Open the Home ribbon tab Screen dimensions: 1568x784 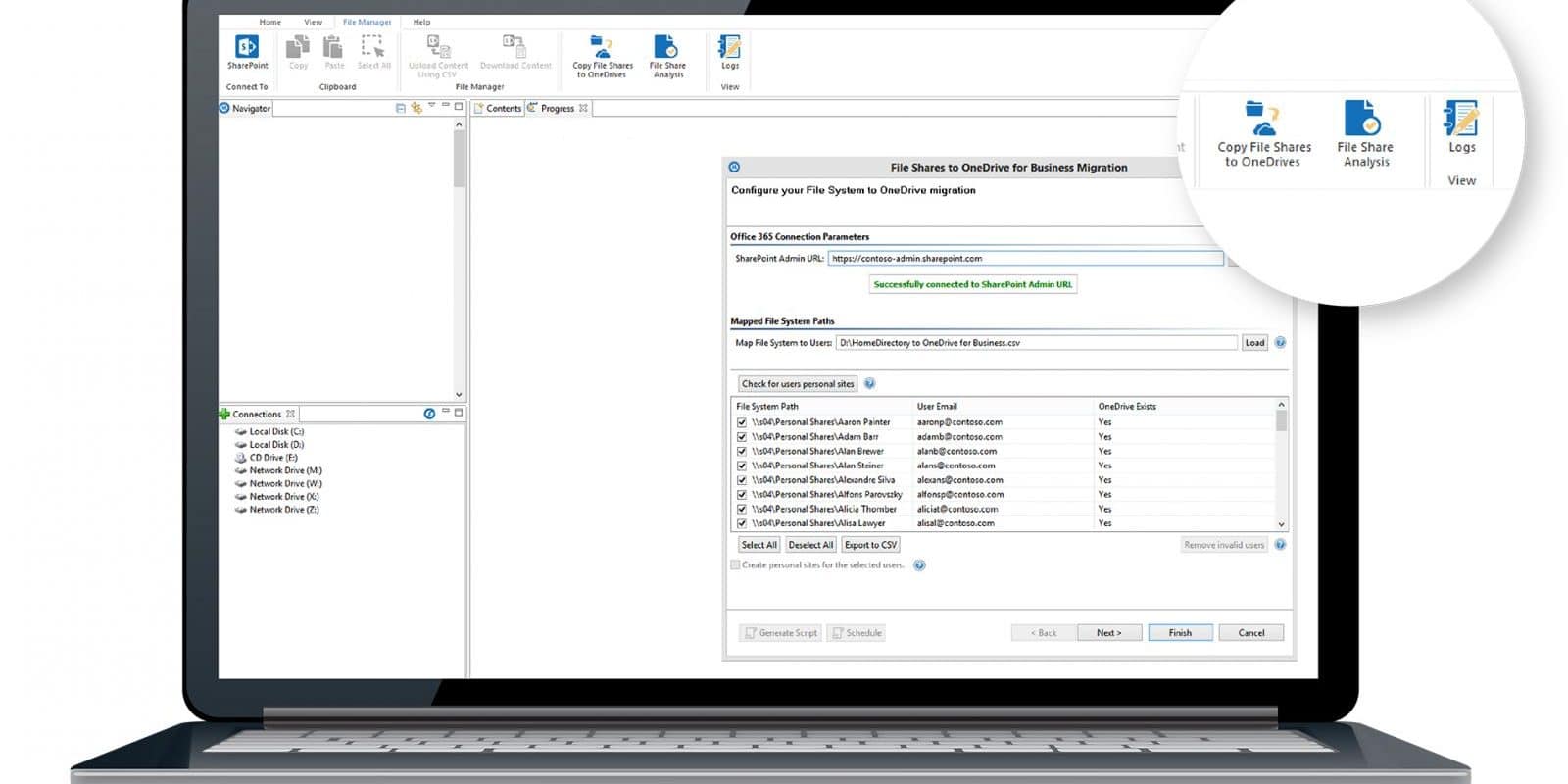(x=269, y=22)
